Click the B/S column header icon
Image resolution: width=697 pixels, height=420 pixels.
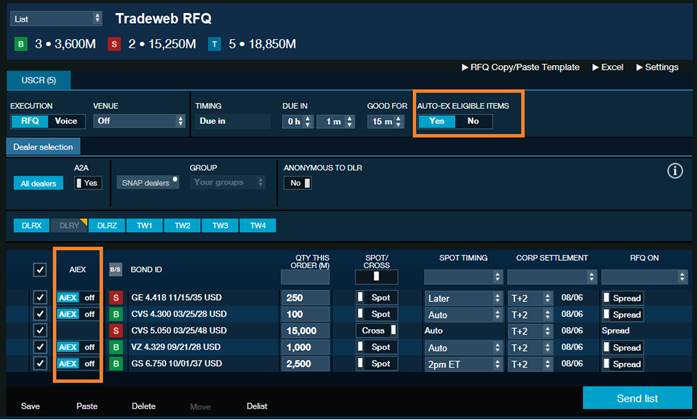pyautogui.click(x=116, y=269)
